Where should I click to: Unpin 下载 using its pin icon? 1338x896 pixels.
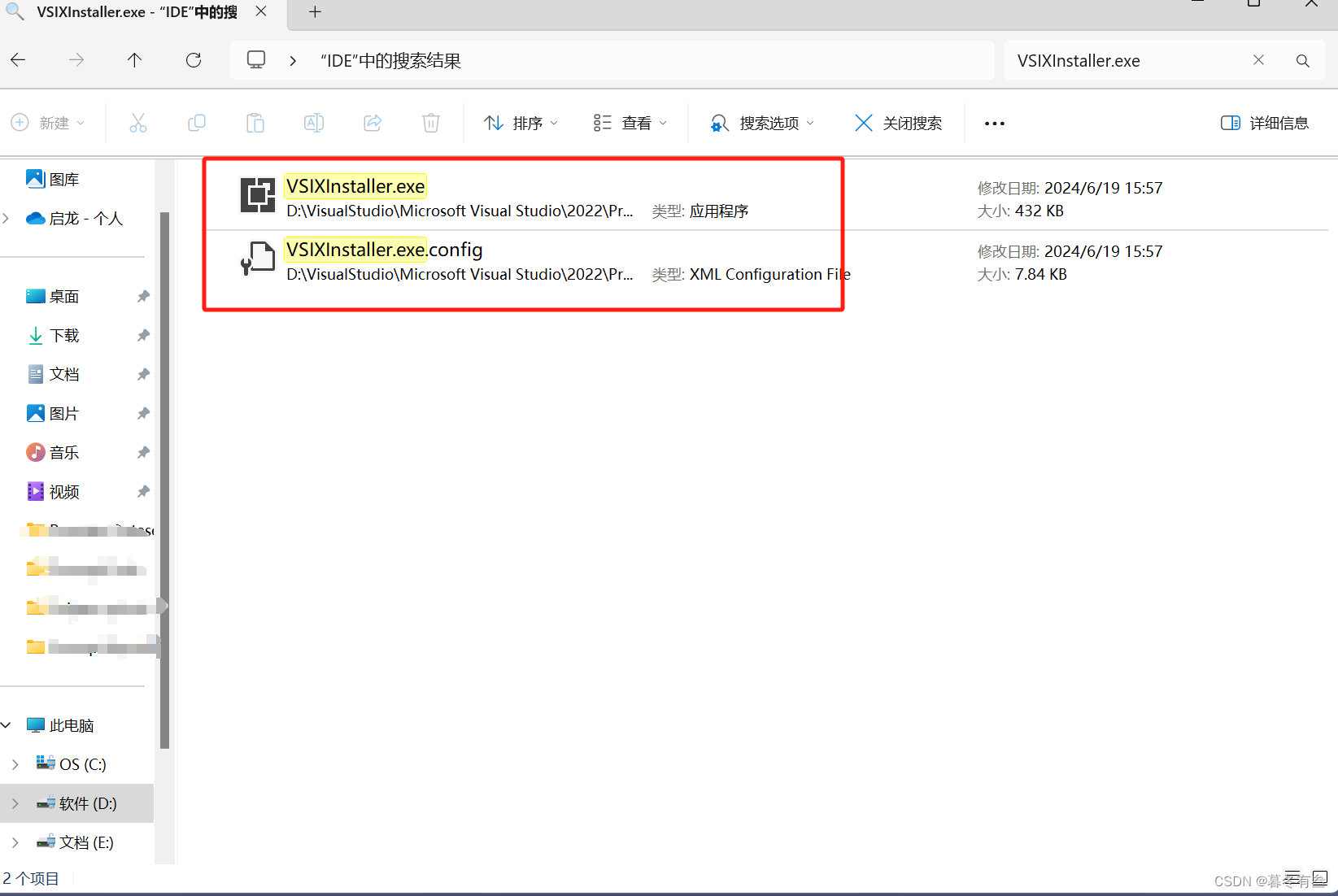point(143,335)
